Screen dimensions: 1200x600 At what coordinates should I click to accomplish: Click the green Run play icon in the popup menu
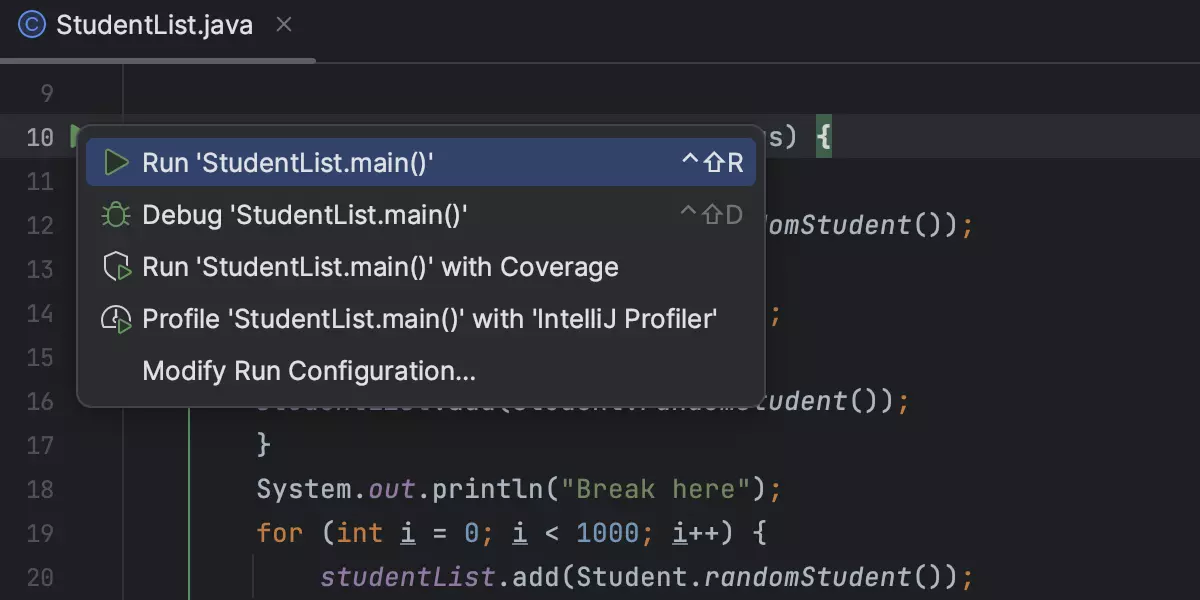117,163
